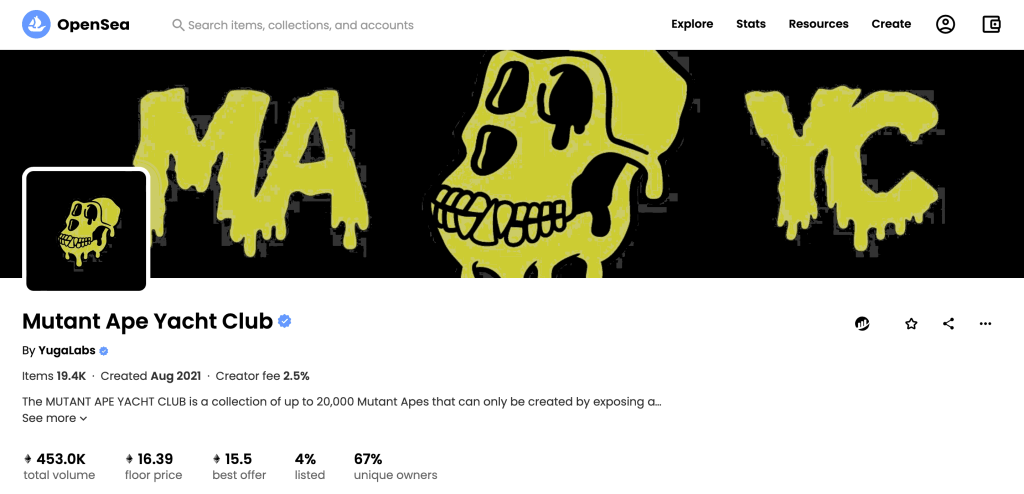Viewport: 1024px width, 494px height.
Task: Open the Stats menu
Action: 751,24
